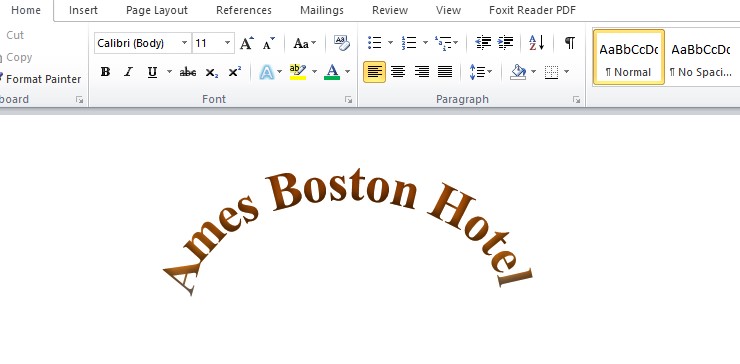The image size is (740, 364).
Task: Click the Clear Formatting icon
Action: tap(342, 43)
